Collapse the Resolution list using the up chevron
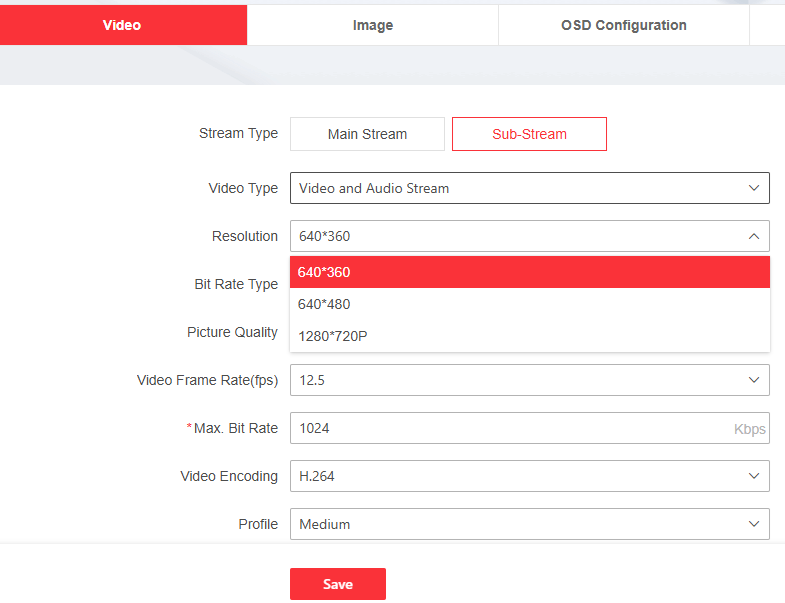 click(753, 236)
